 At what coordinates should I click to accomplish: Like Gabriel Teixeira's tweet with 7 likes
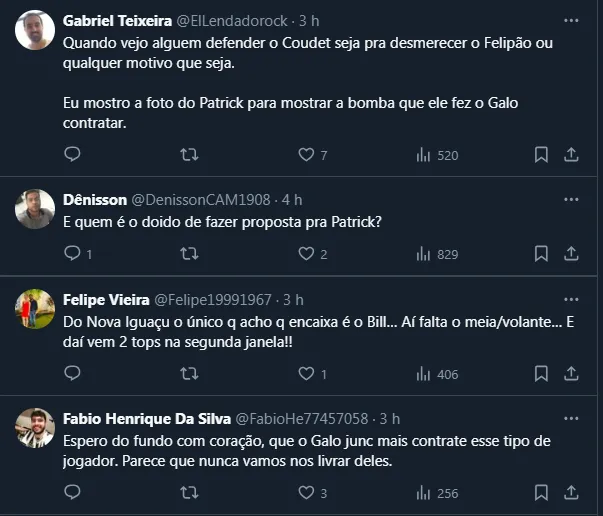[x=306, y=154]
